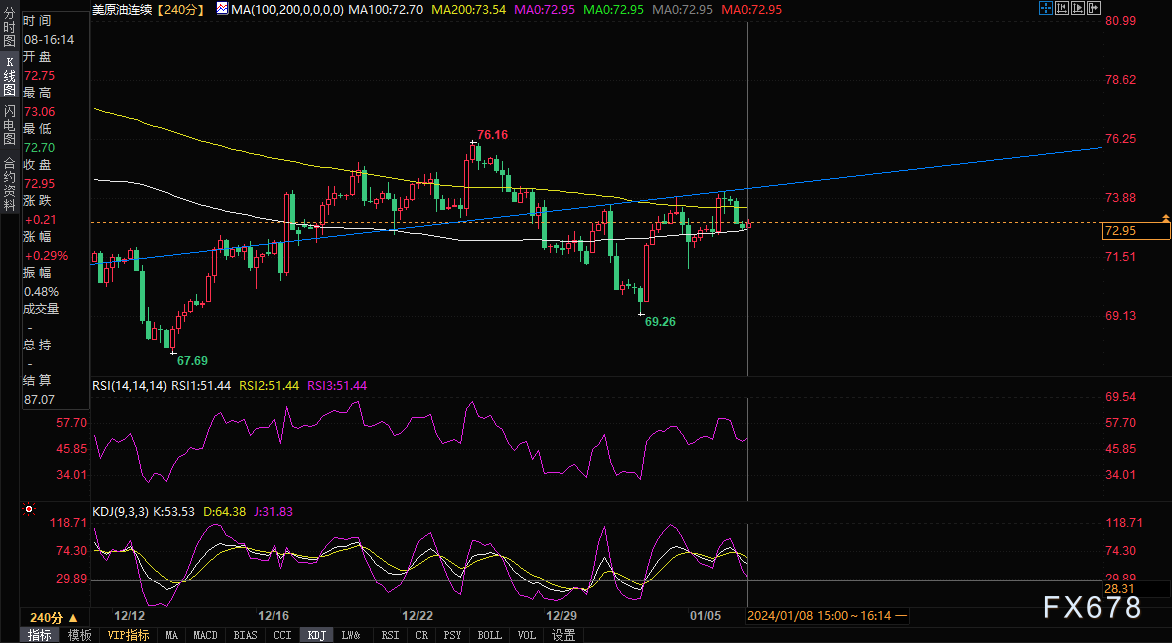Select the K线图 sidebar tab
Screen dimensions: 1172x643
(x=9, y=76)
